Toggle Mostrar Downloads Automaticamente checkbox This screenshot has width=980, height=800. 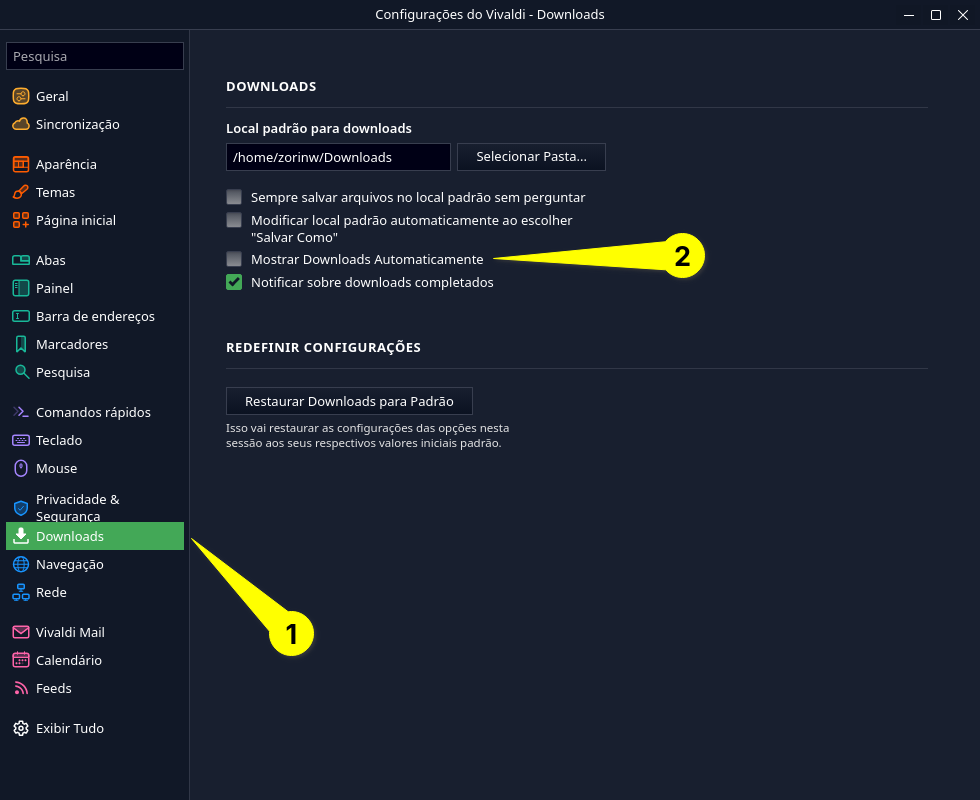tap(234, 259)
